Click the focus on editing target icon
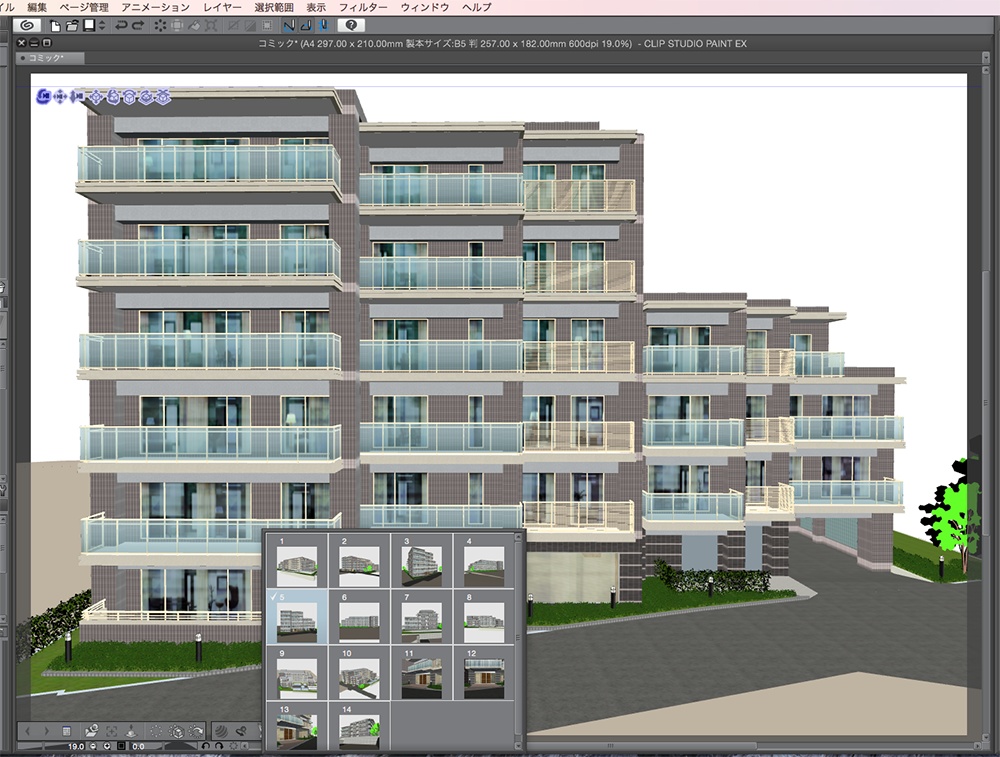 point(112,731)
